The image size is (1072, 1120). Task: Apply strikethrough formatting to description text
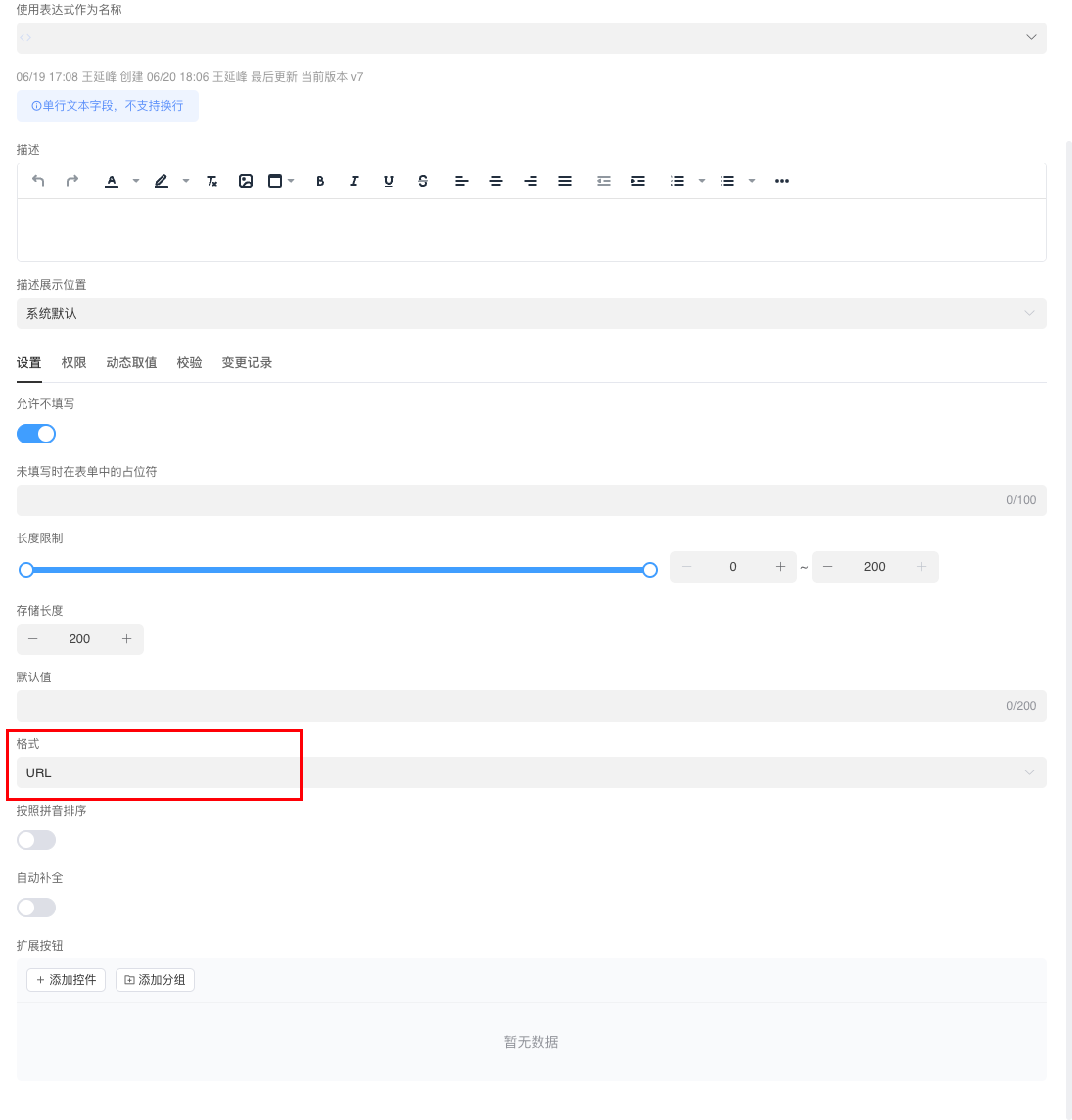tap(423, 181)
